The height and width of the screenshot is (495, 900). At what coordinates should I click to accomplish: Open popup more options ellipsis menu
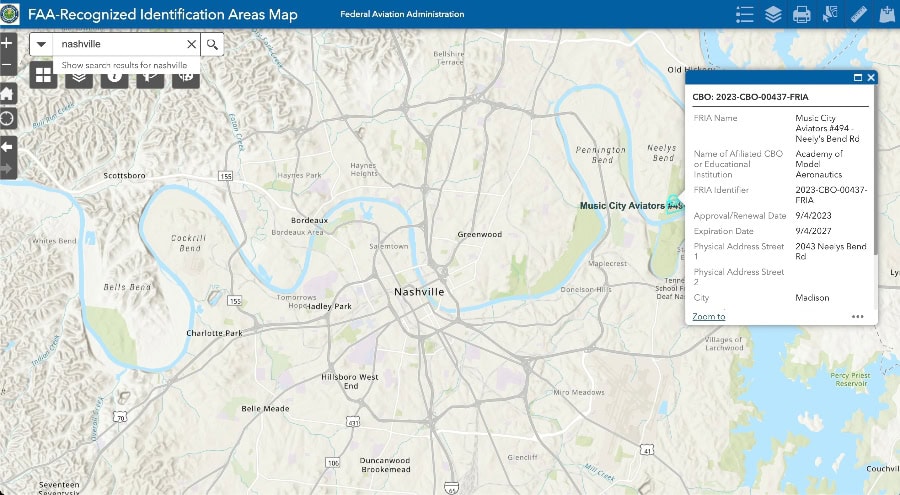pyautogui.click(x=857, y=316)
